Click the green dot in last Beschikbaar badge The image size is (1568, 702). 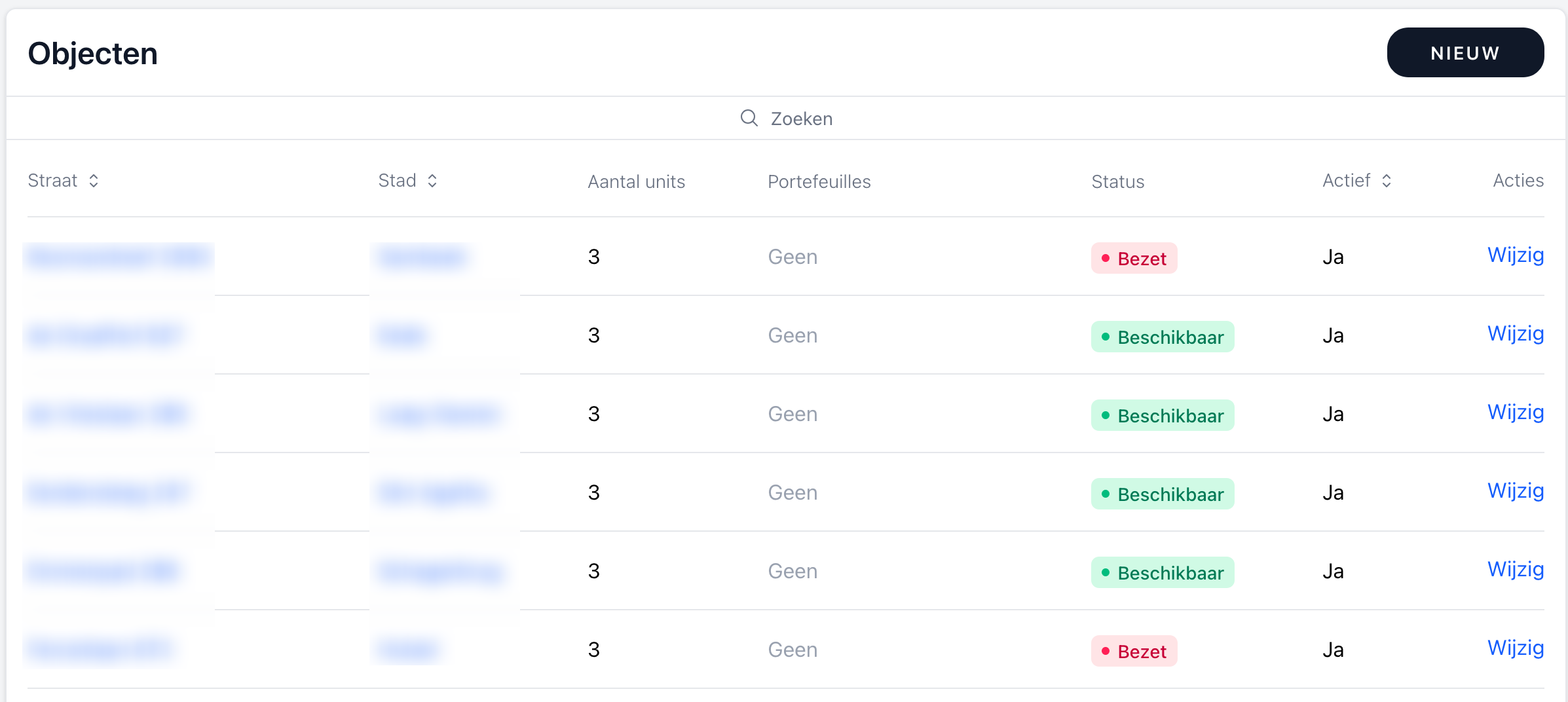coord(1106,572)
